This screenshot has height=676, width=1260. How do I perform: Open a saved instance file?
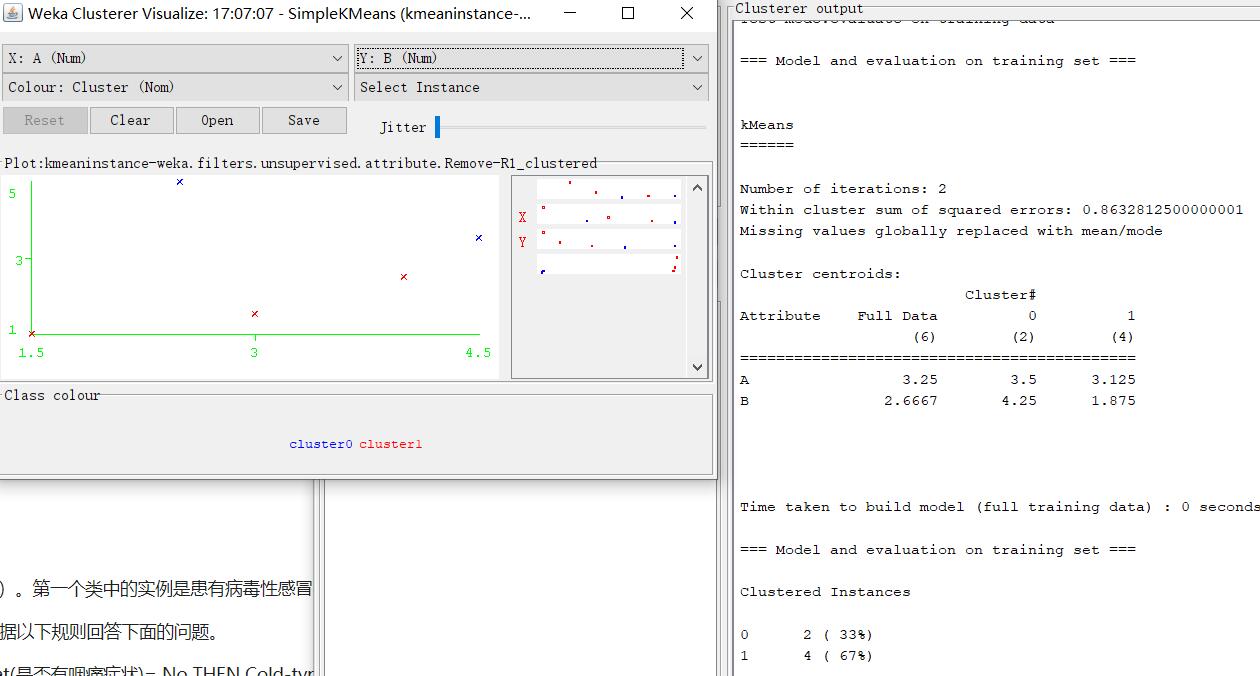tap(217, 120)
